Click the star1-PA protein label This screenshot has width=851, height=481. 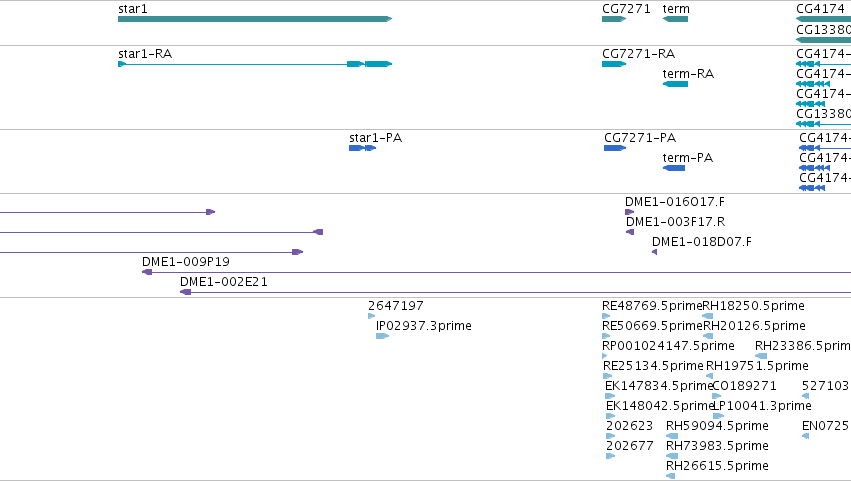(375, 138)
